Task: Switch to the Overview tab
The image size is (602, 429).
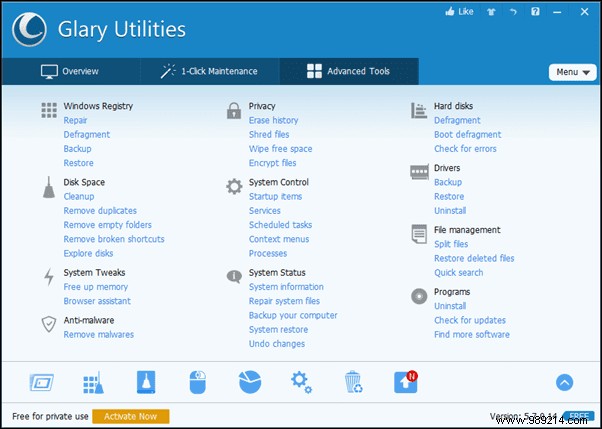Action: pyautogui.click(x=71, y=71)
